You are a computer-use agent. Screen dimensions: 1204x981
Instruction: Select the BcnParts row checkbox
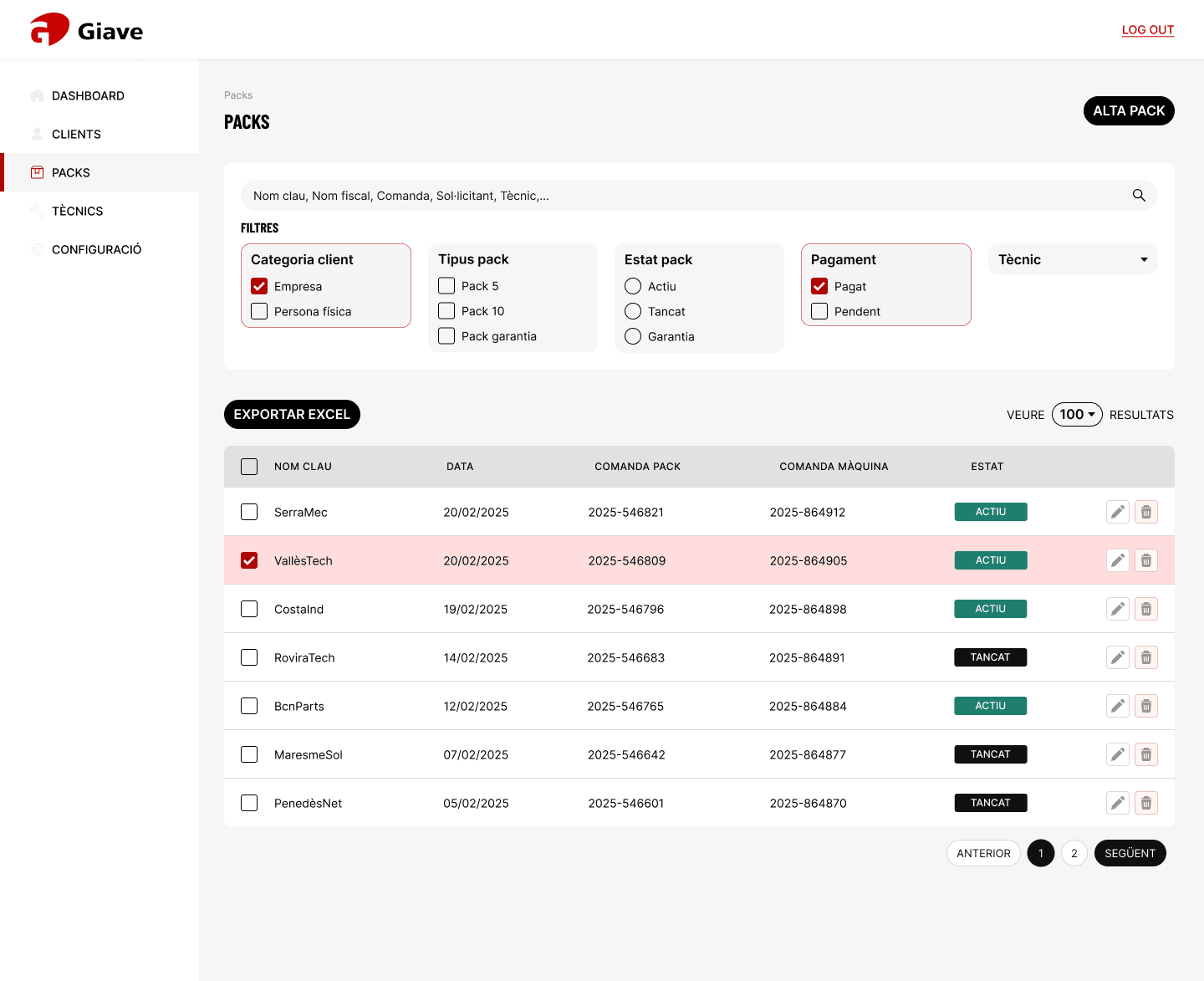[249, 706]
